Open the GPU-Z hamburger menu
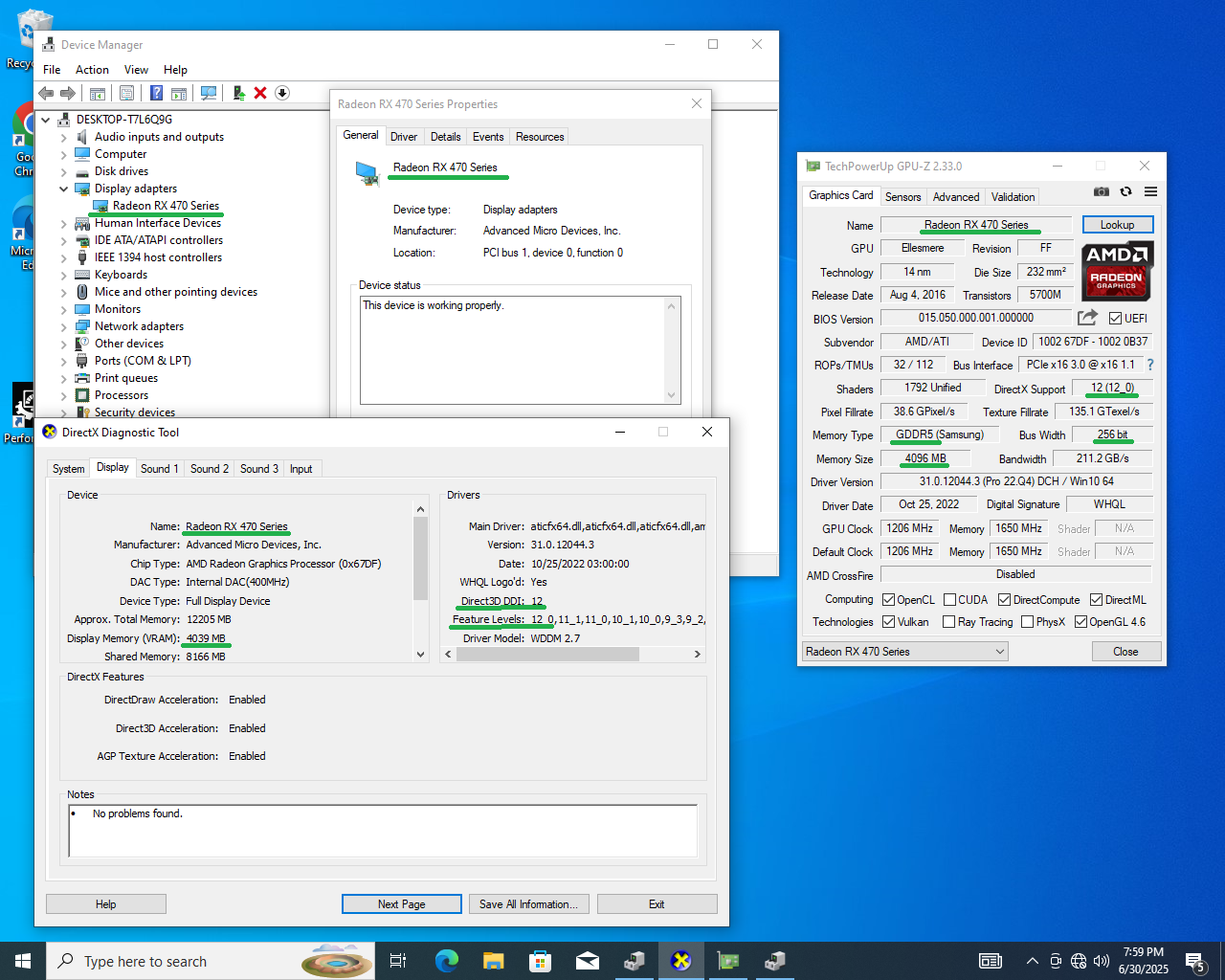1225x980 pixels. (1150, 192)
